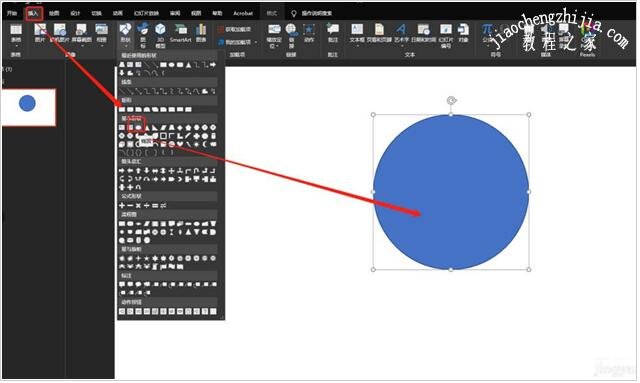Image resolution: width=640 pixels, height=383 pixels.
Task: Open the 设计 (Design) ribbon tab
Action: click(x=75, y=13)
